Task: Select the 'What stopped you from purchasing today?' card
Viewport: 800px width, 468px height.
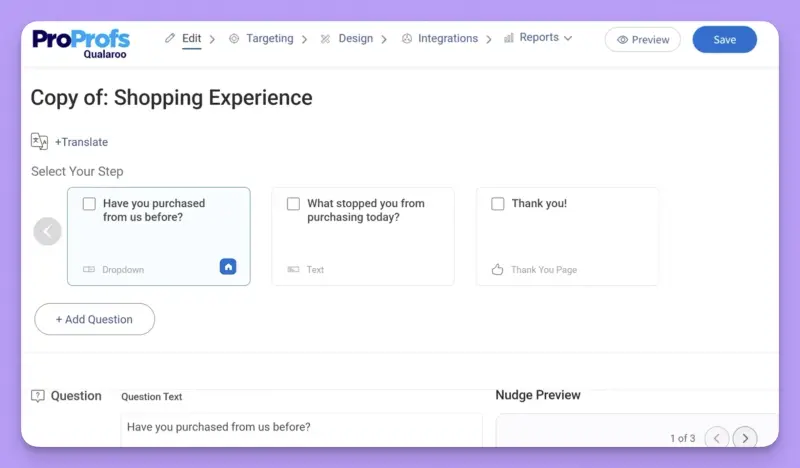Action: click(363, 236)
